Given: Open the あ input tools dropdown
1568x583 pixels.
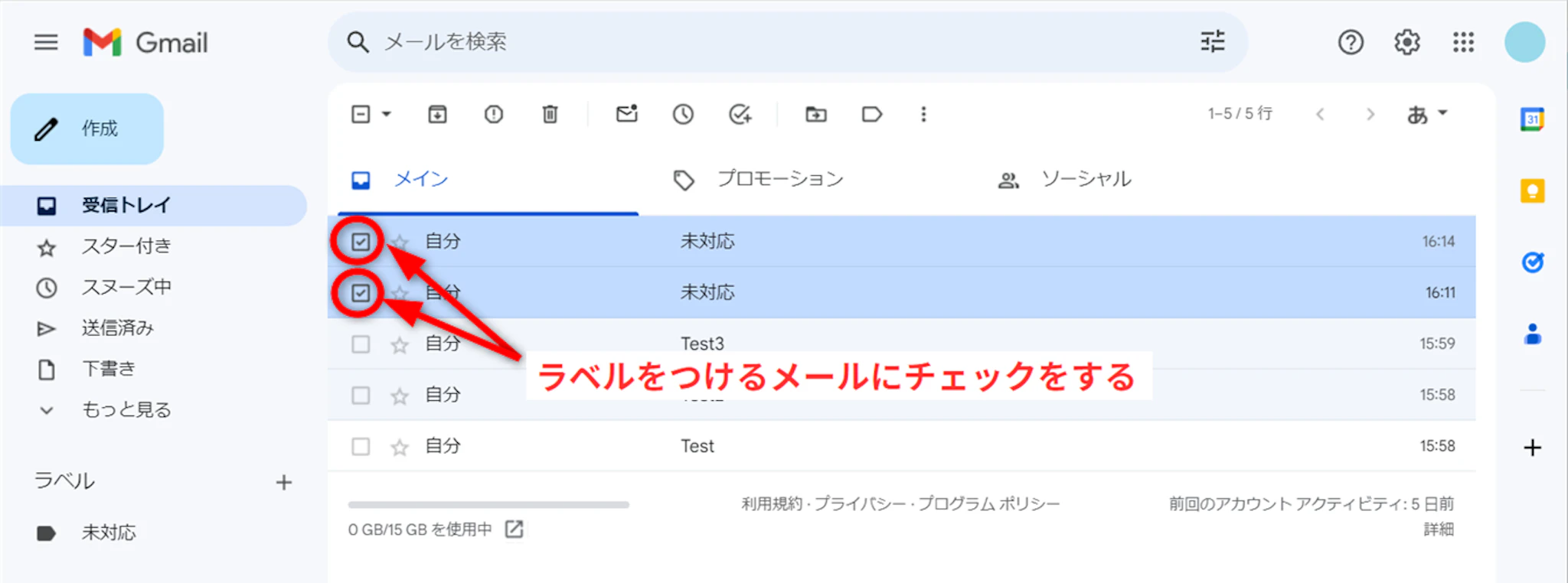Looking at the screenshot, I should (x=1427, y=115).
